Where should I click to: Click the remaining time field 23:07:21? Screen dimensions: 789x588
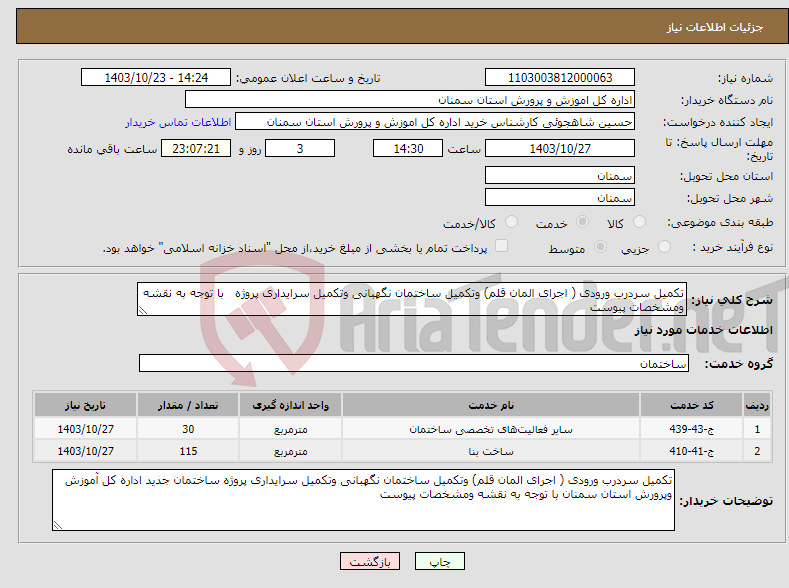pos(196,148)
